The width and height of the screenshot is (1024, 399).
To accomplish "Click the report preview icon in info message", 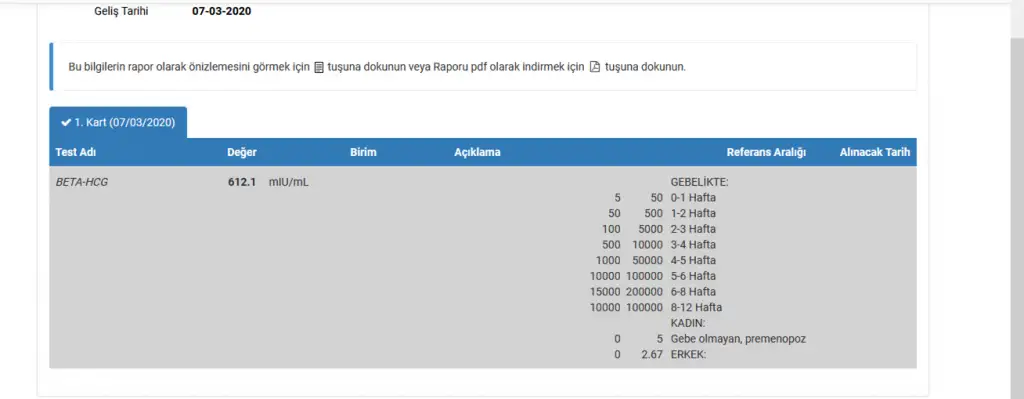I will click(319, 67).
